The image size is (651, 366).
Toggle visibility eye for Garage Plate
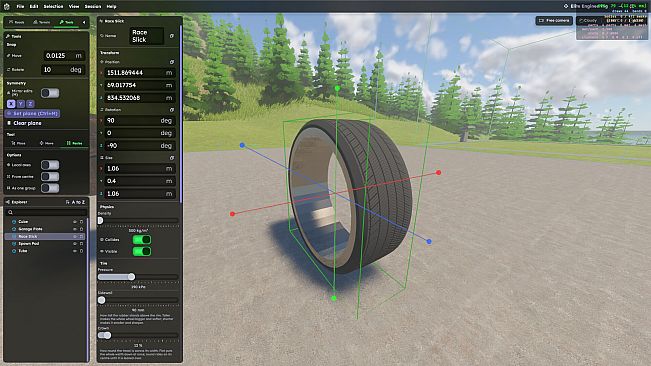click(75, 229)
